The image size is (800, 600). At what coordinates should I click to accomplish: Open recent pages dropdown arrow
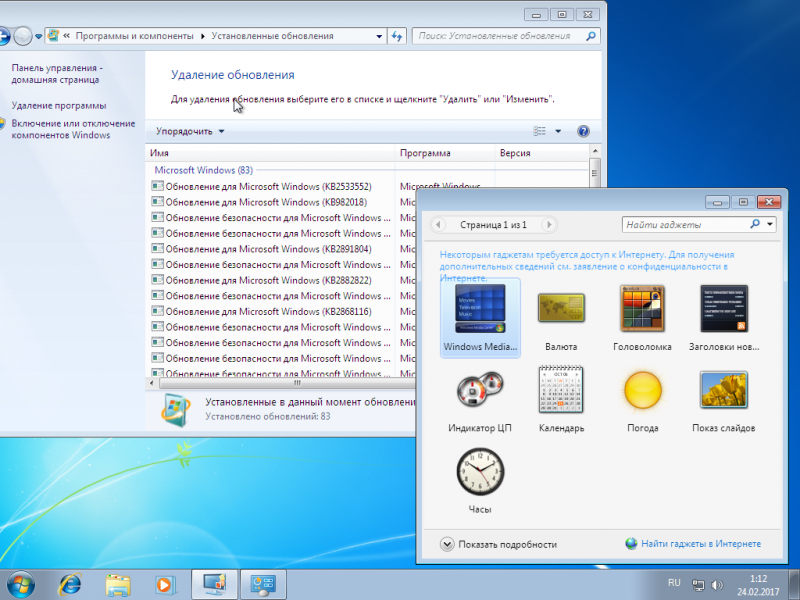tap(38, 37)
